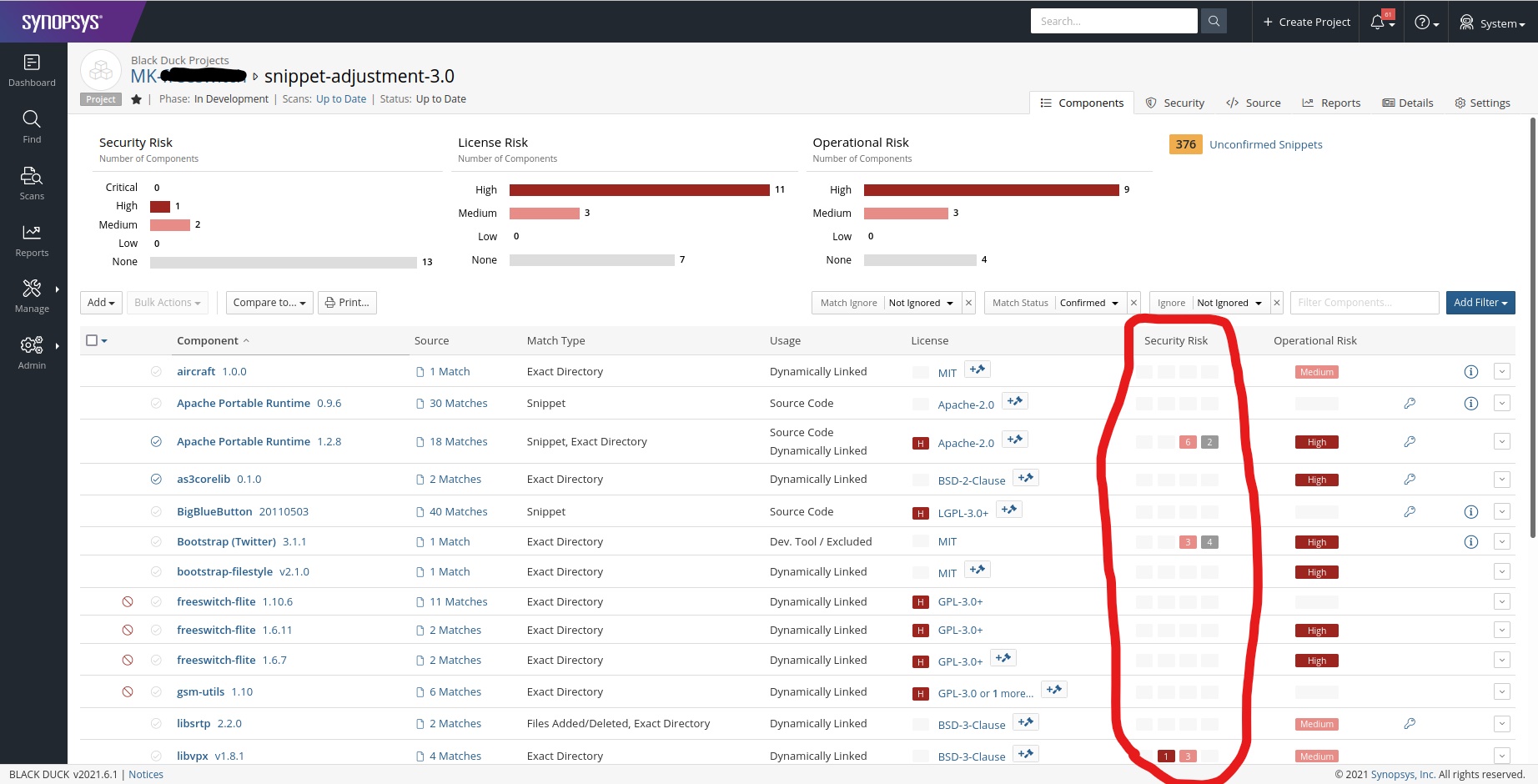Open the Add Filter button
This screenshot has width=1538, height=784.
pyautogui.click(x=1480, y=302)
